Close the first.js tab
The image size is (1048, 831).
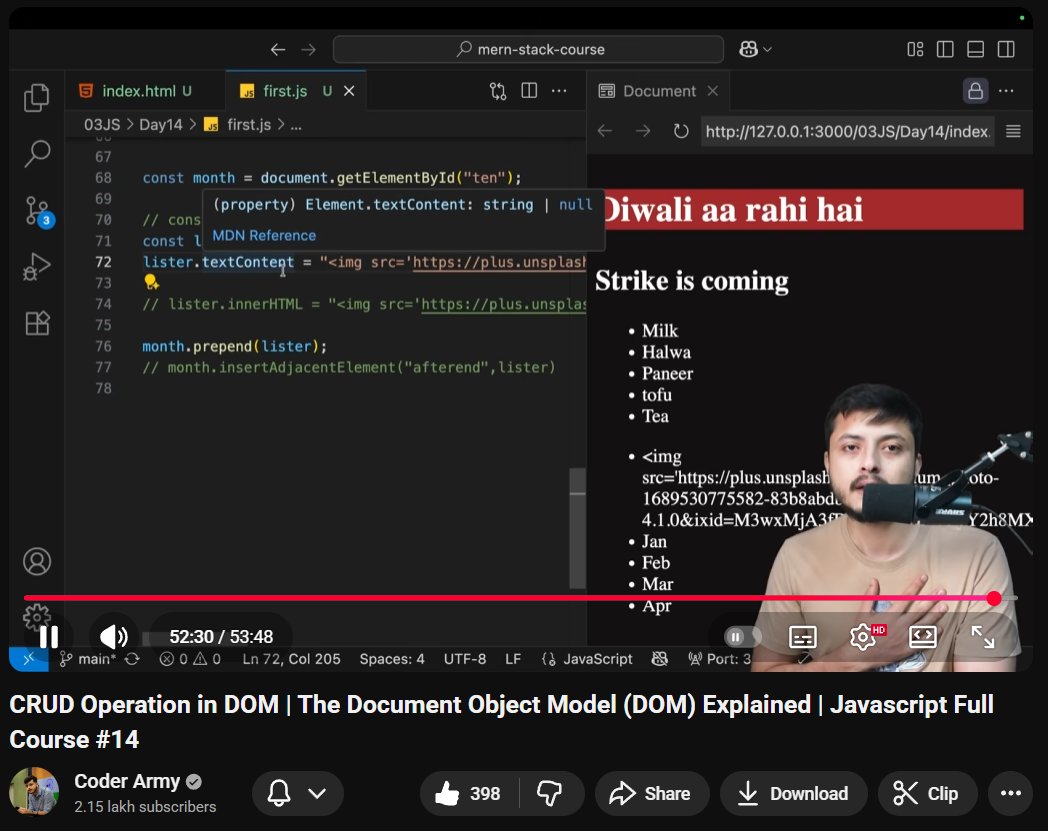349,91
